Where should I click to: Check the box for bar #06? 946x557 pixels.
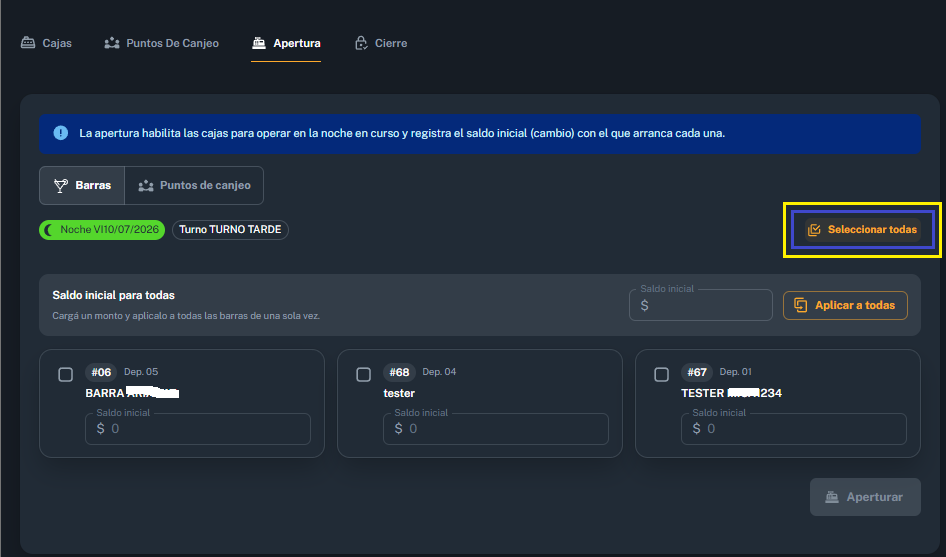click(x=66, y=375)
